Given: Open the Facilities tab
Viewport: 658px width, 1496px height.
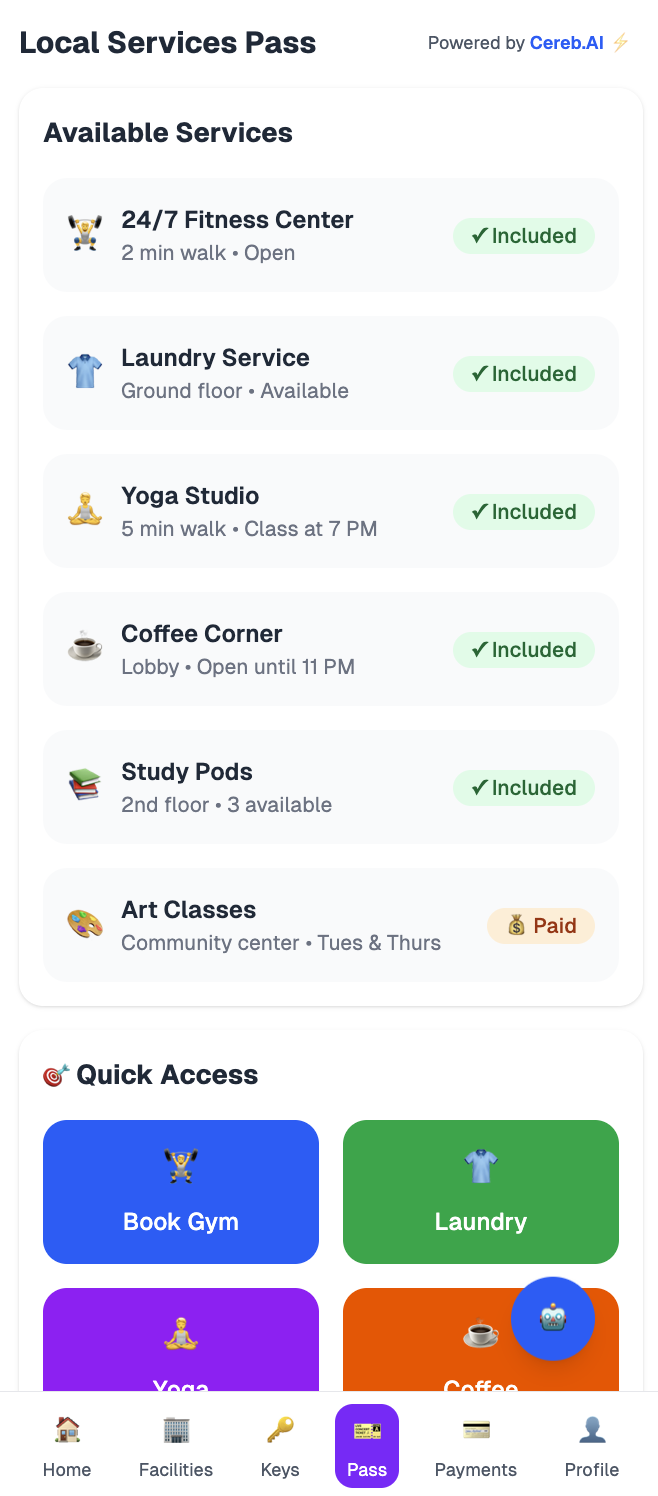Looking at the screenshot, I should pos(176,1446).
